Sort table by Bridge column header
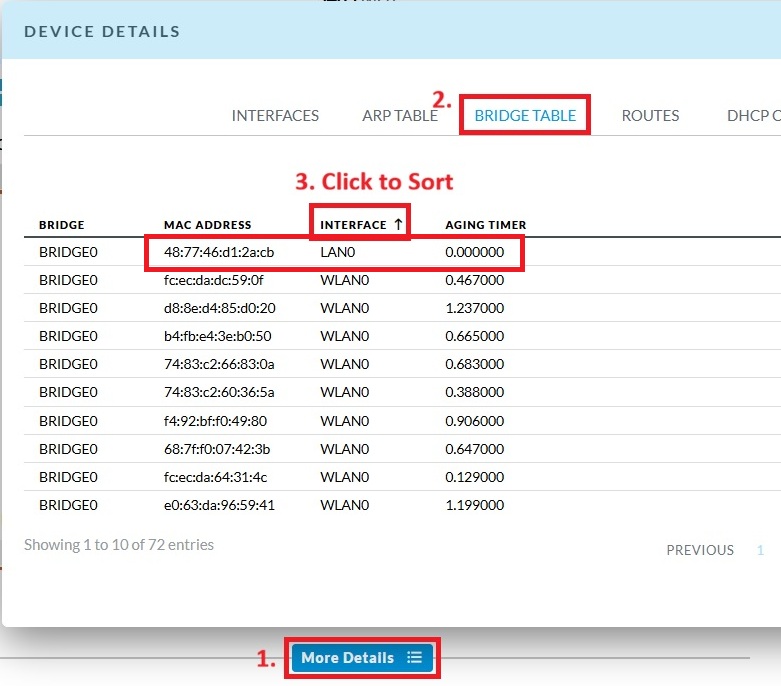 point(62,225)
